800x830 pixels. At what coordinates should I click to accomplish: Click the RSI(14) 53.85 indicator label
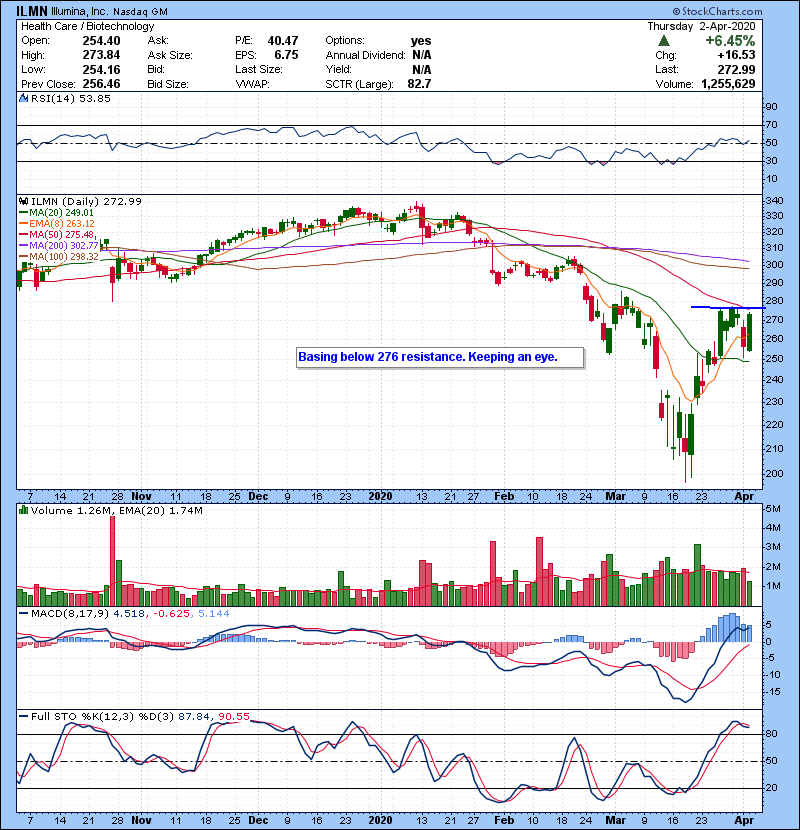coord(71,98)
